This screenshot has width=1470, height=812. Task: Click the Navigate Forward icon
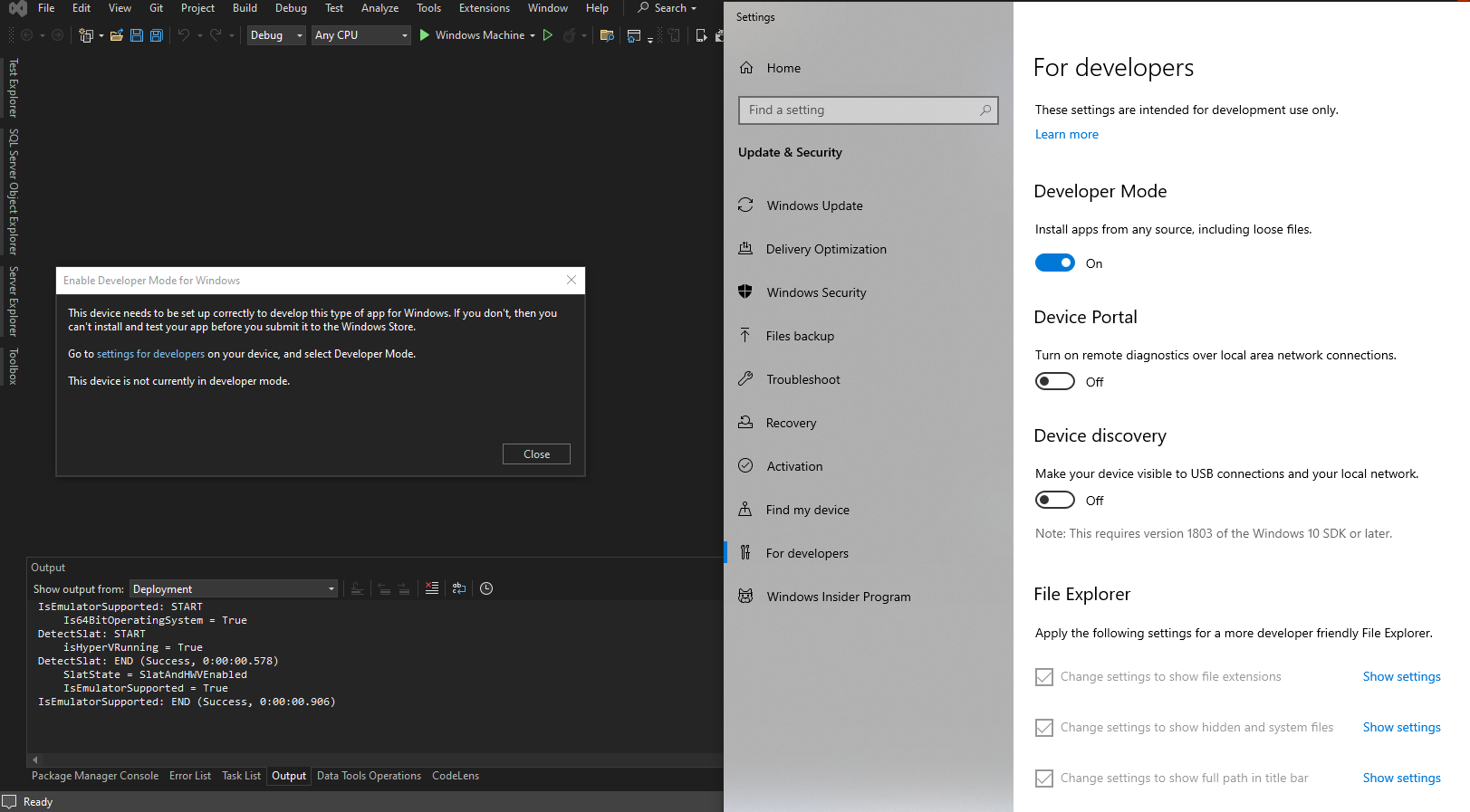(x=57, y=35)
